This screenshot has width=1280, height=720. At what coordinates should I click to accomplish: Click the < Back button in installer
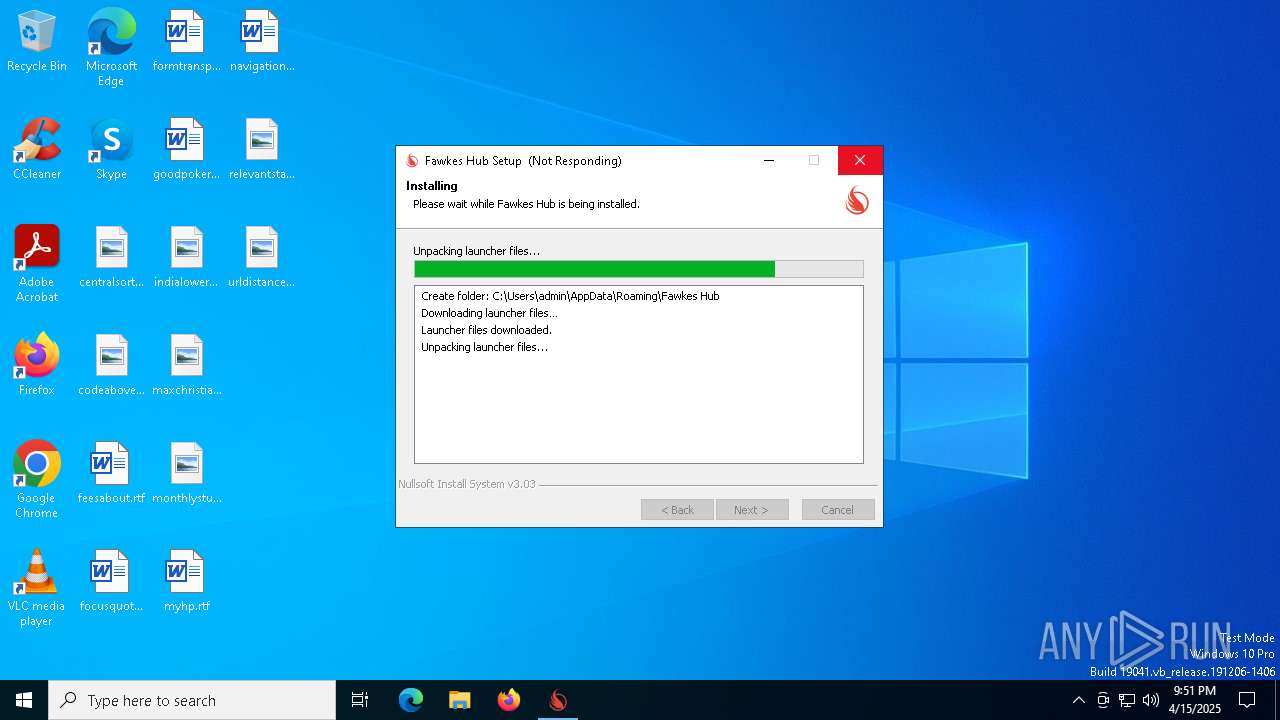coord(677,510)
